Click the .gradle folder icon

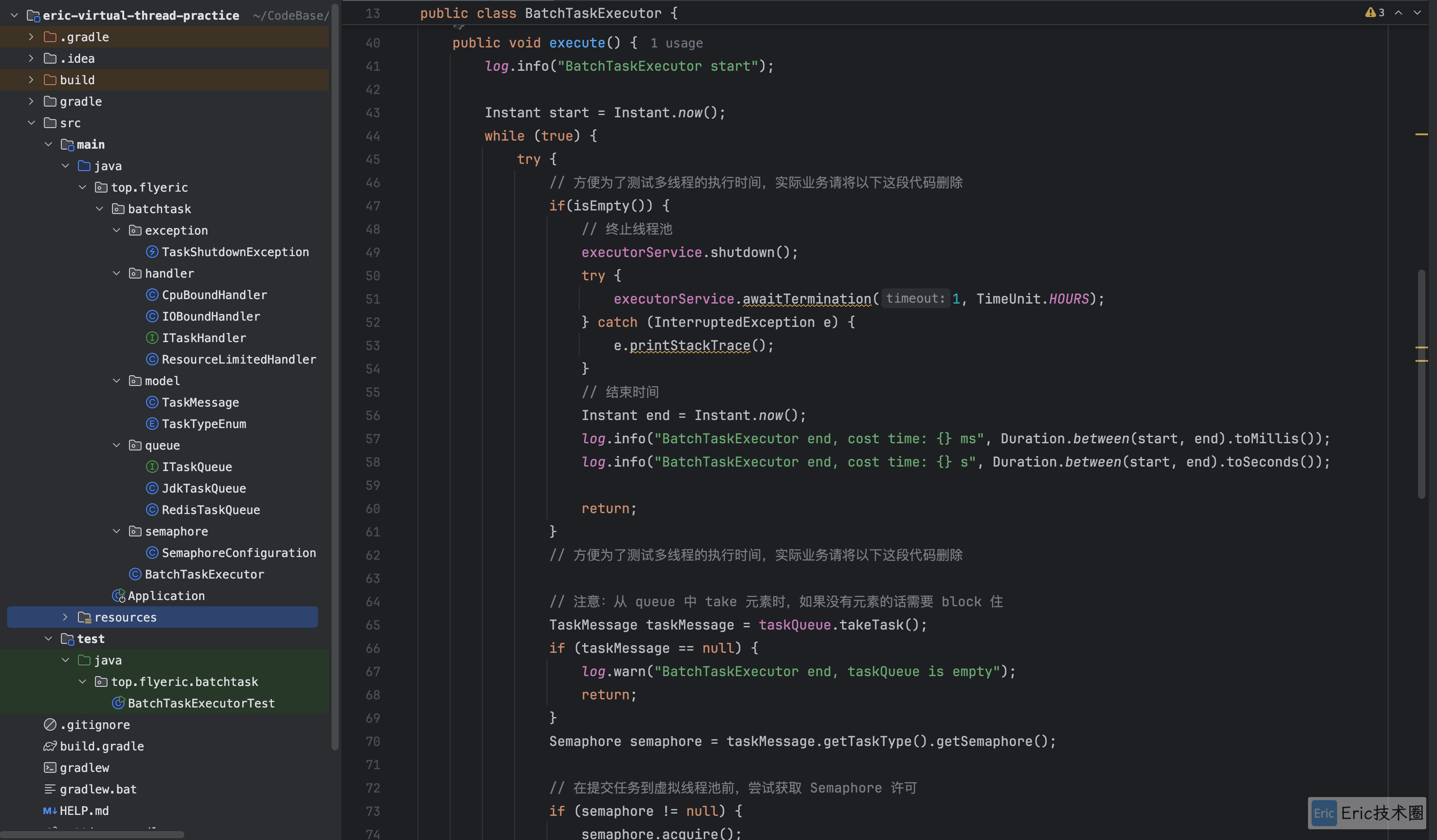pos(50,37)
